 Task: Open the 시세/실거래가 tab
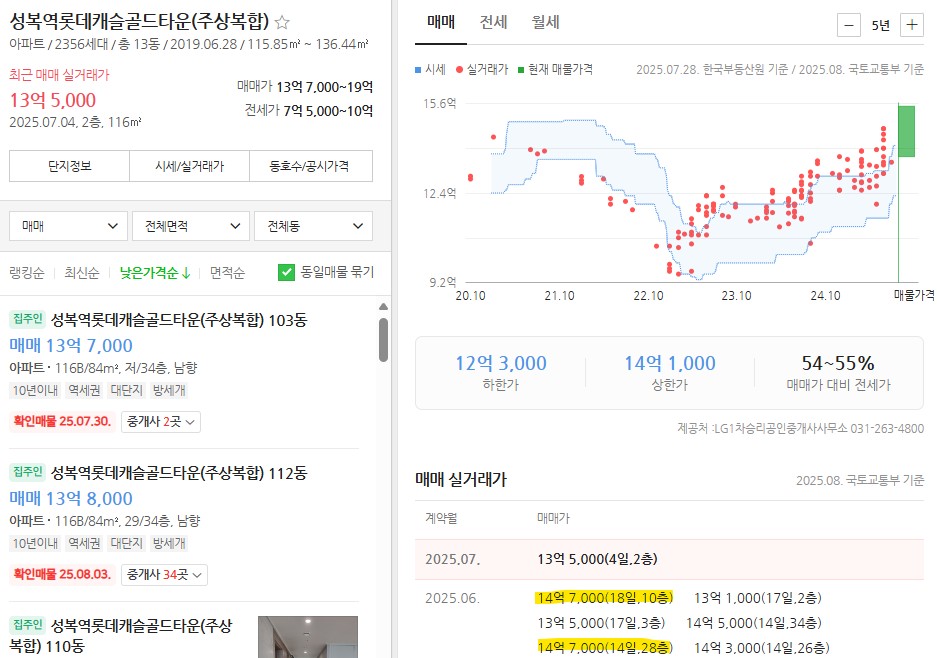pyautogui.click(x=189, y=166)
